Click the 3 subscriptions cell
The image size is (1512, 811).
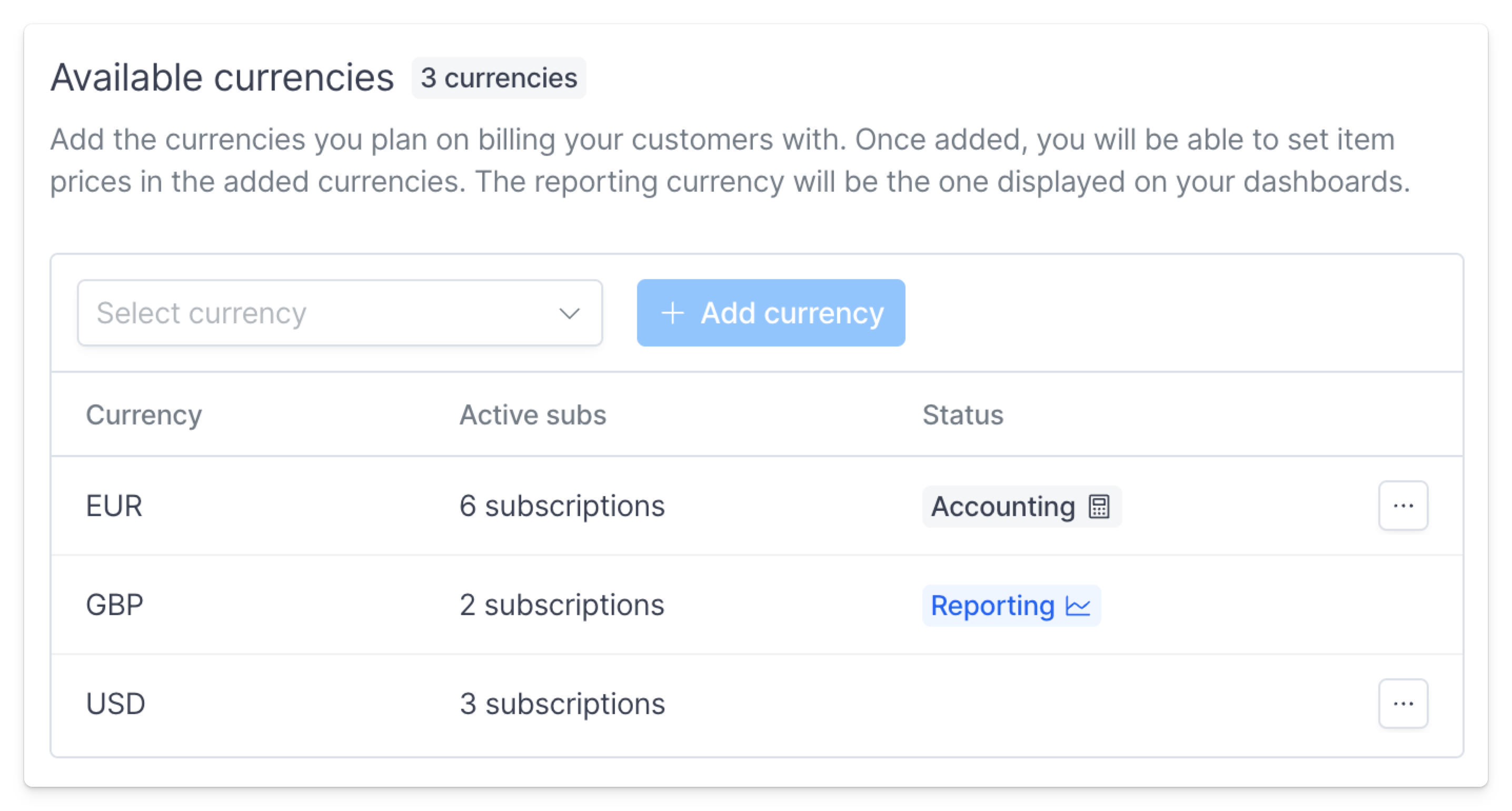pyautogui.click(x=562, y=704)
